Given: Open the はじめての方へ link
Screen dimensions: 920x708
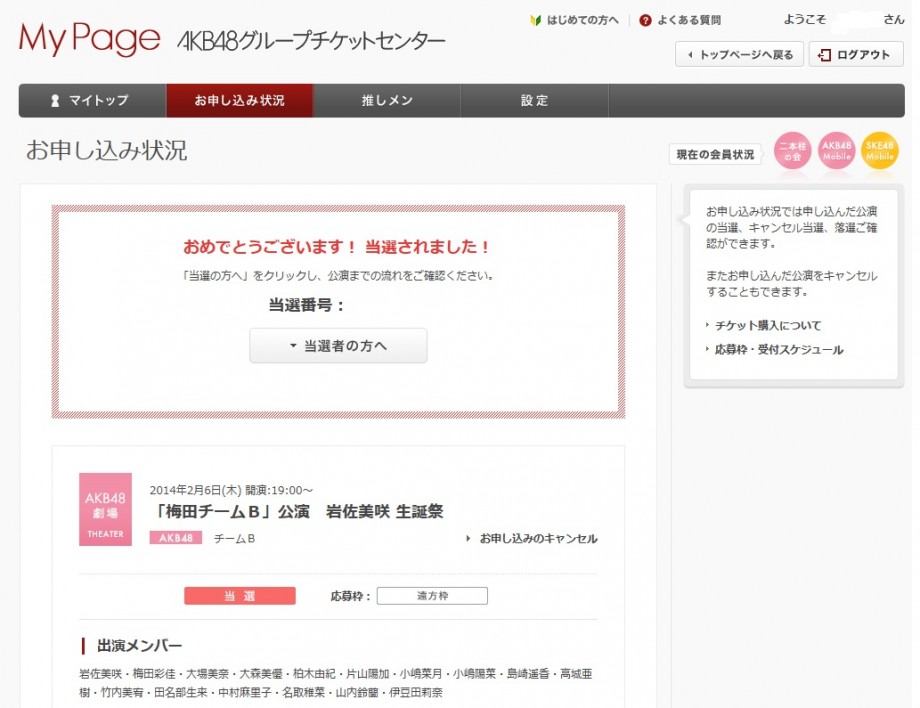Looking at the screenshot, I should pyautogui.click(x=583, y=21).
